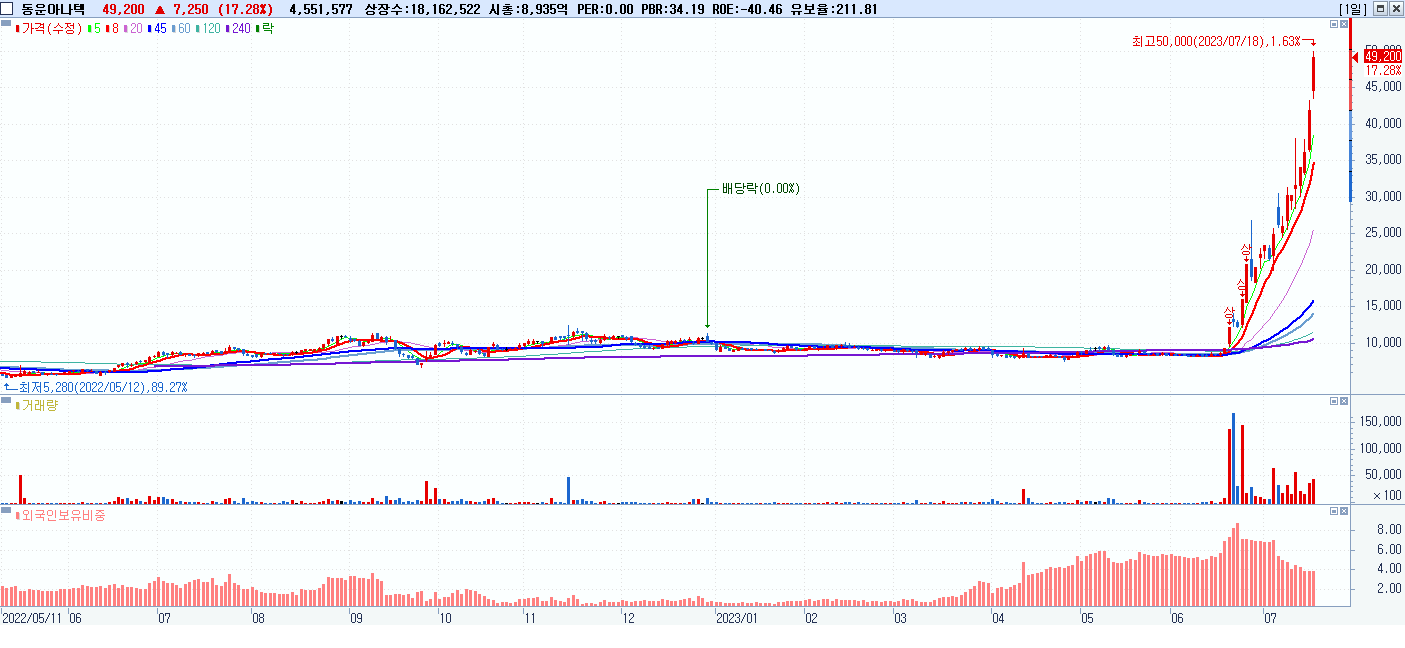
Task: Click the 외국인보유비중 panel grip marker
Action: [x=6, y=511]
